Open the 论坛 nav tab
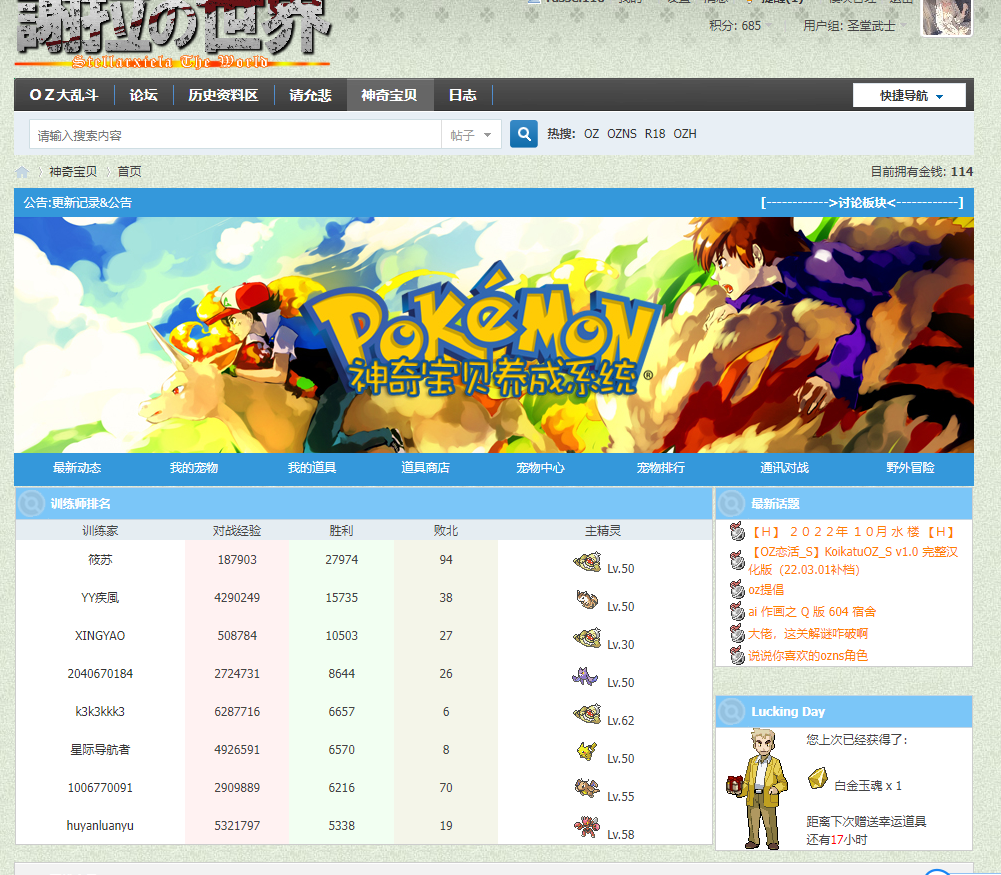1001x875 pixels. click(144, 95)
